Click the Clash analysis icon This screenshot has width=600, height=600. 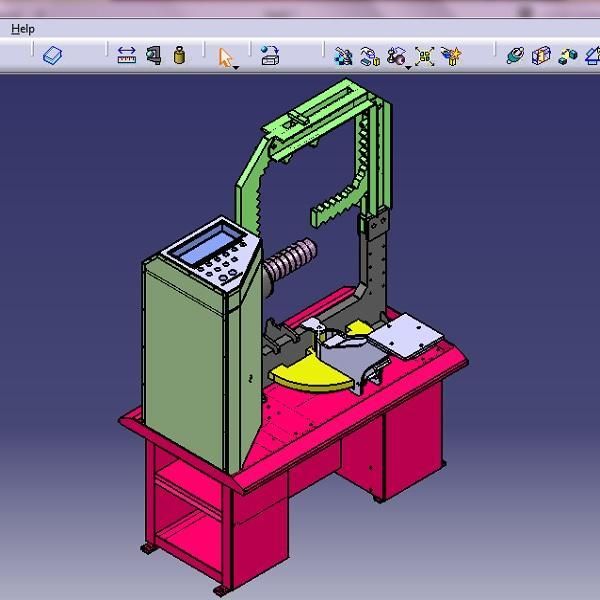pos(515,56)
